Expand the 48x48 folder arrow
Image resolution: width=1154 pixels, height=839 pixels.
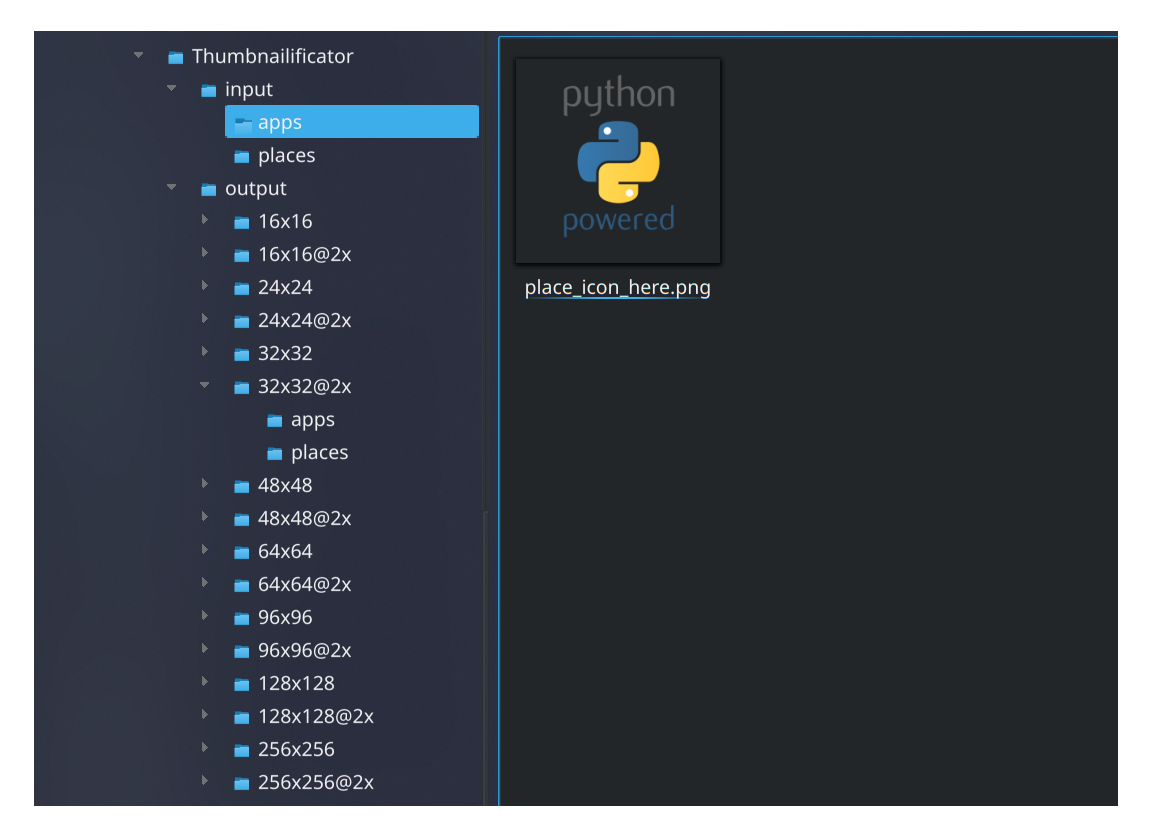click(205, 484)
